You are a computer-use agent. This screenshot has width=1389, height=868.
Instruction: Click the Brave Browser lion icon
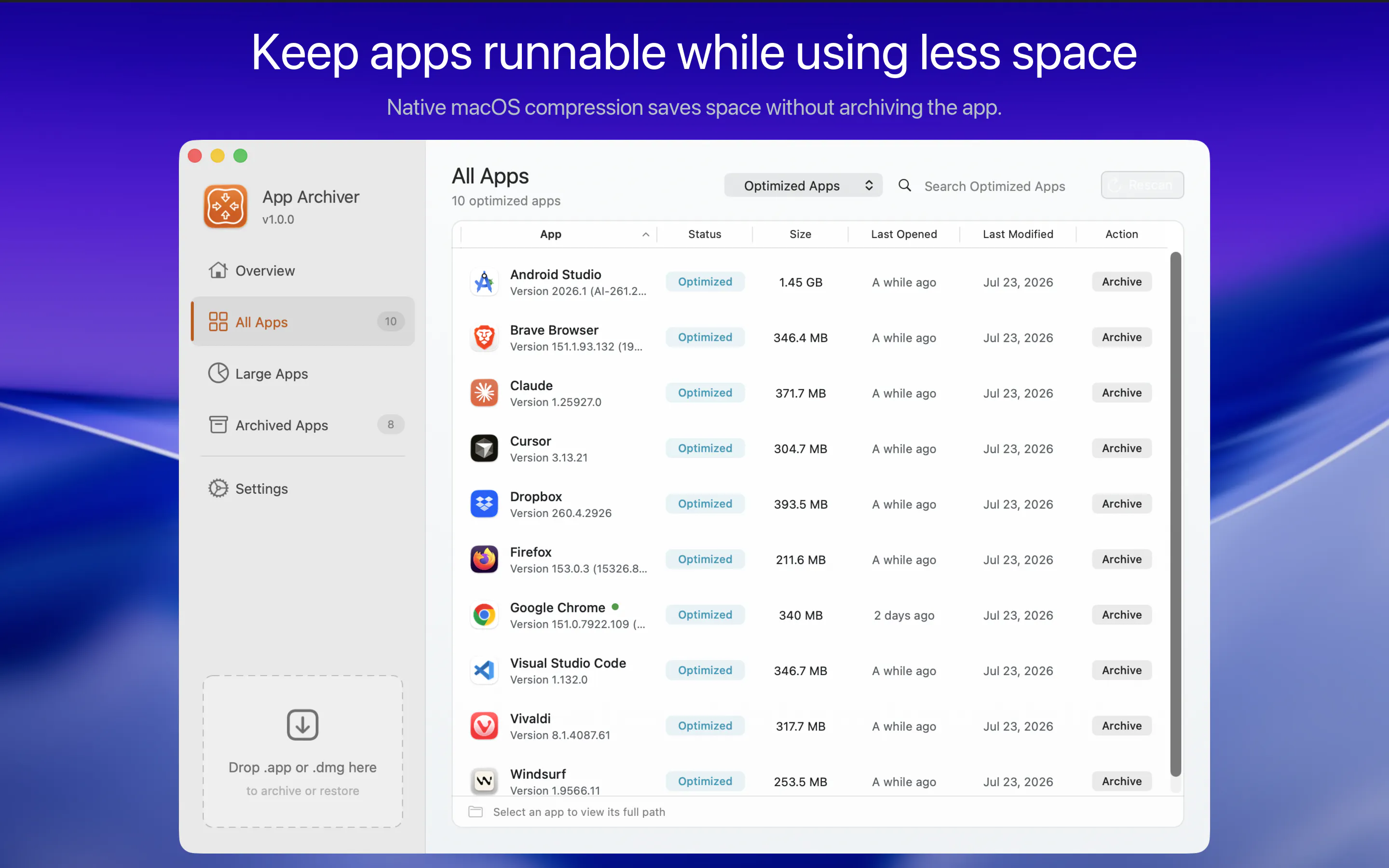[x=484, y=338]
